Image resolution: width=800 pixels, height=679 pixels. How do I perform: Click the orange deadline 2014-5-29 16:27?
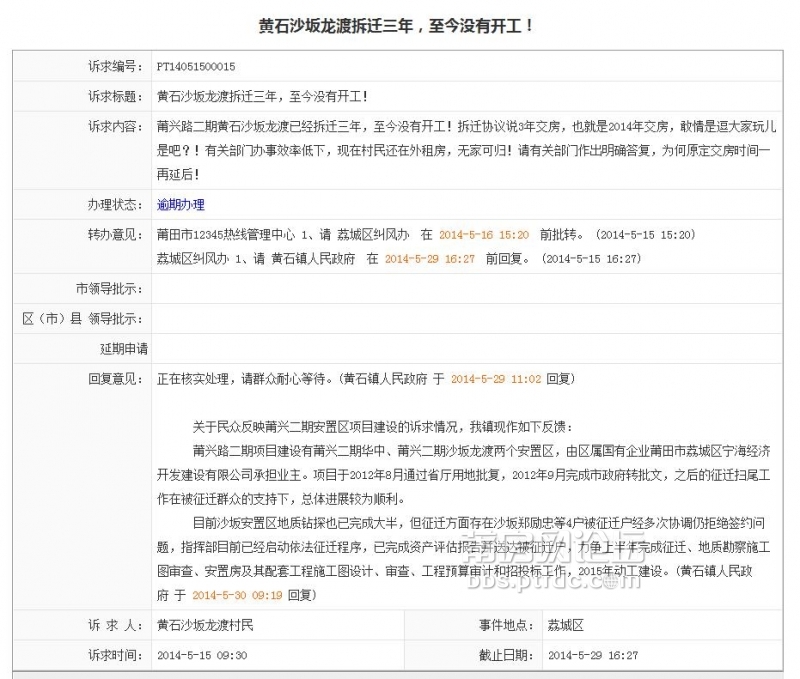[x=430, y=259]
